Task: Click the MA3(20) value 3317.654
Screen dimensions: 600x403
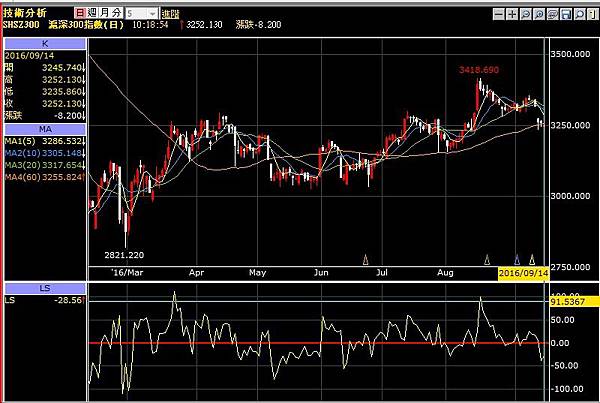Action: click(62, 165)
